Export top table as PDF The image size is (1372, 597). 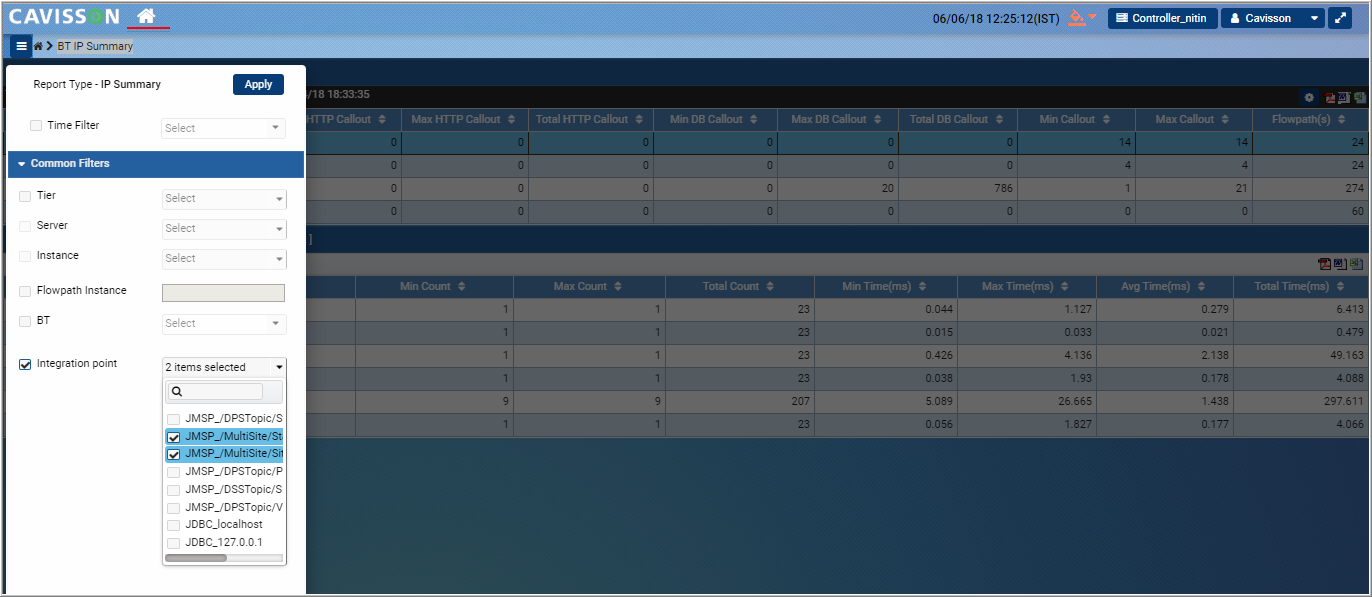[1331, 97]
